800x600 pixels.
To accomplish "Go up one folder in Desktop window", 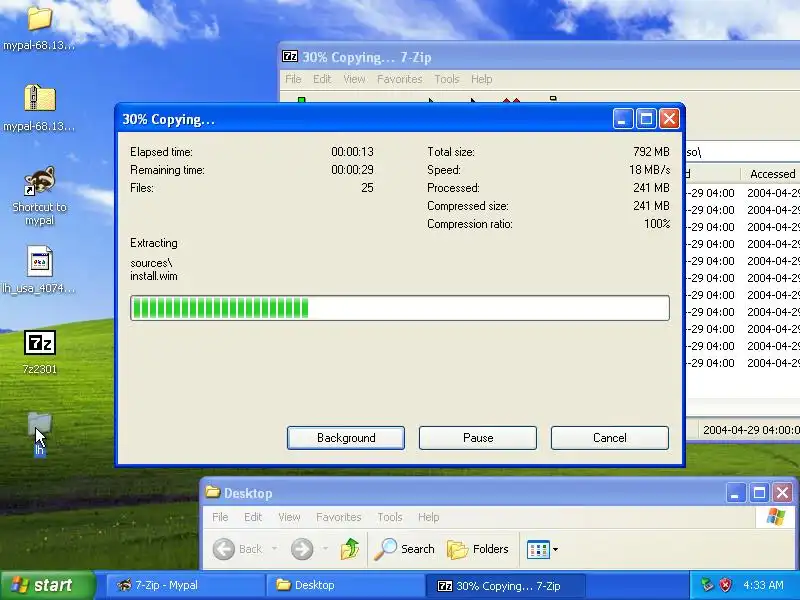I will tap(349, 549).
